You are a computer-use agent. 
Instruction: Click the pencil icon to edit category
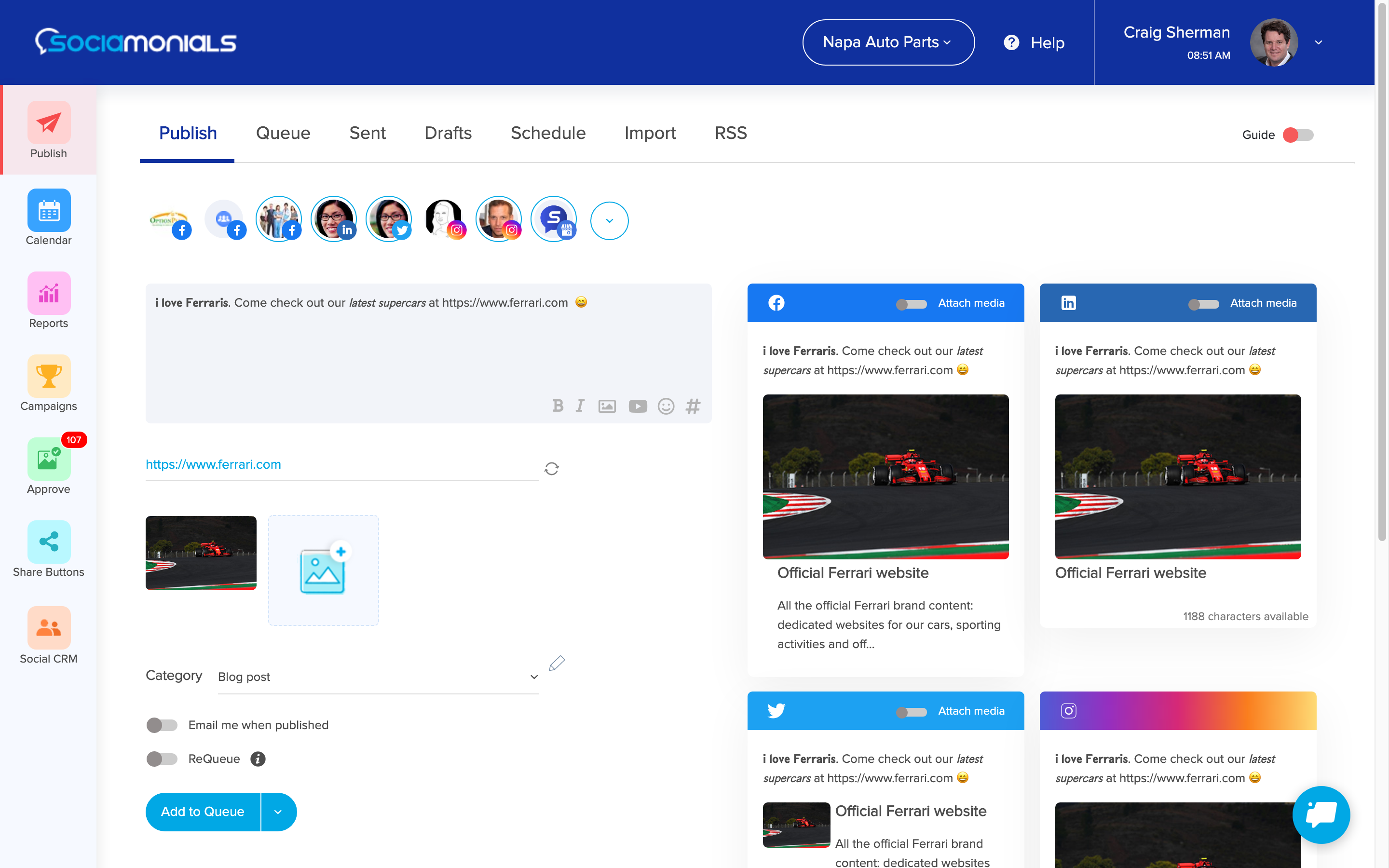557,663
